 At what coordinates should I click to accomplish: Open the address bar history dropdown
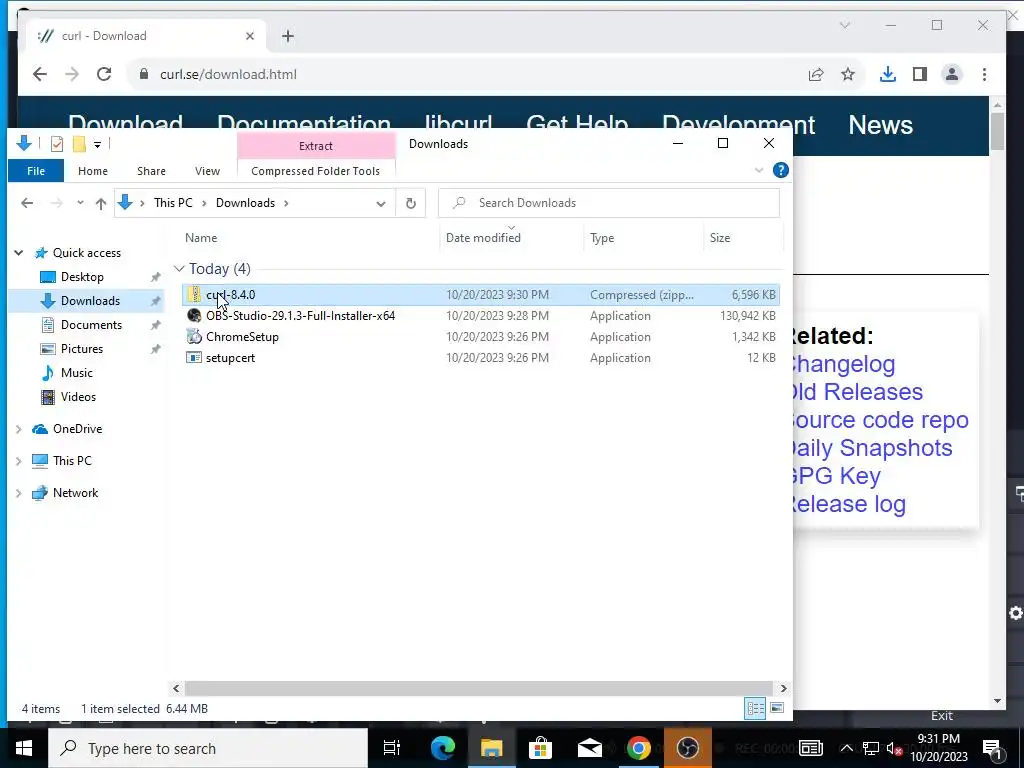(381, 203)
